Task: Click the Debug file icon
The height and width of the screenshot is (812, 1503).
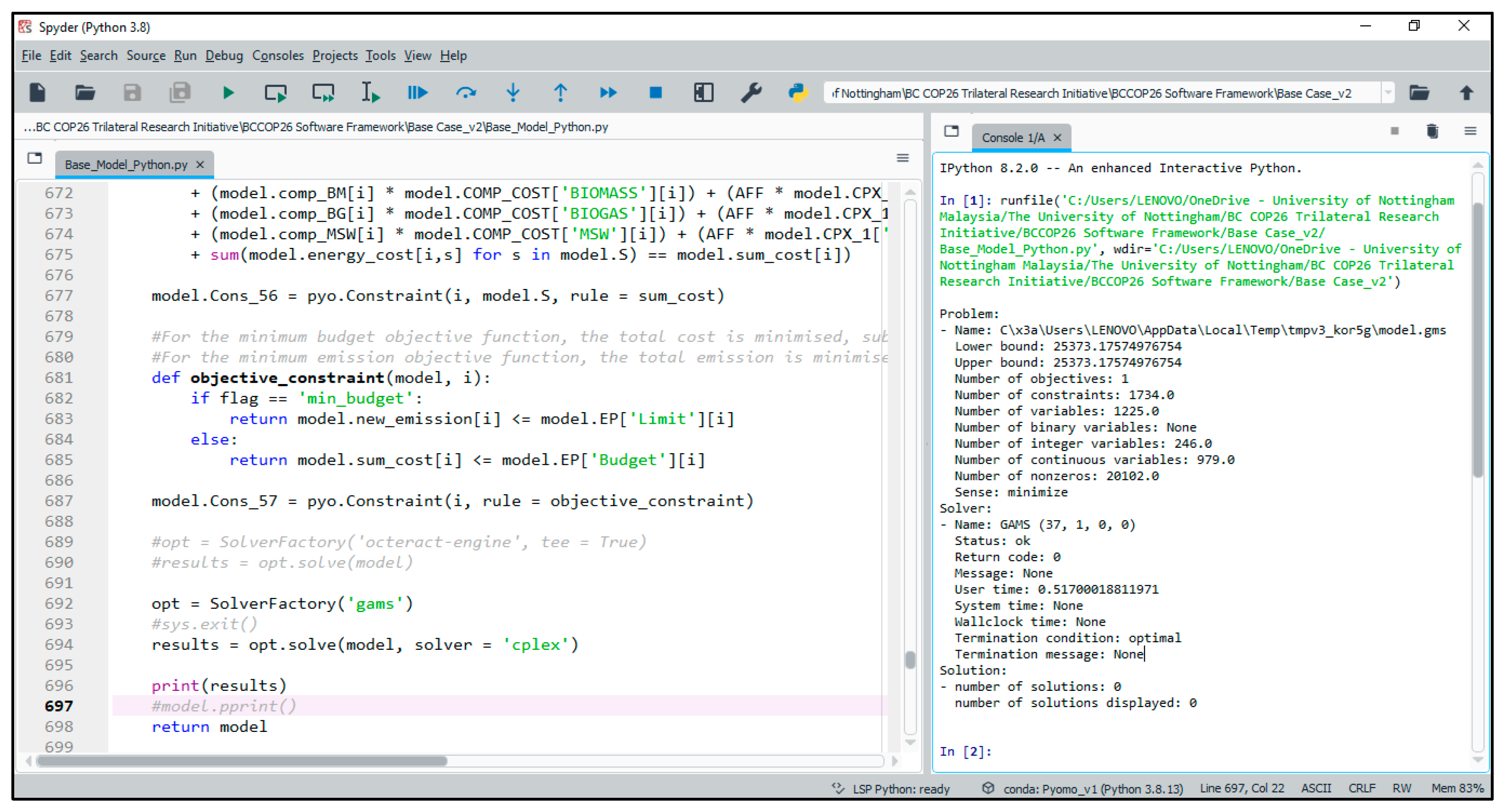Action: [x=417, y=93]
